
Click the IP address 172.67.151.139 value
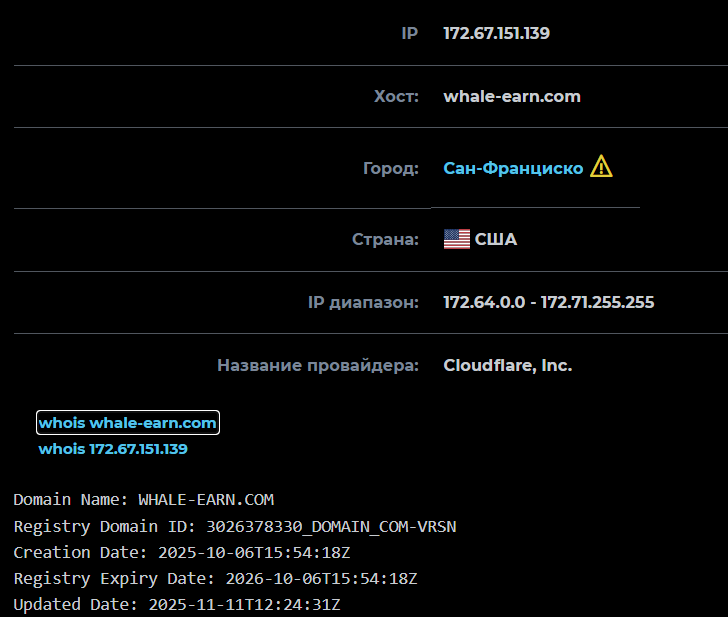496,33
